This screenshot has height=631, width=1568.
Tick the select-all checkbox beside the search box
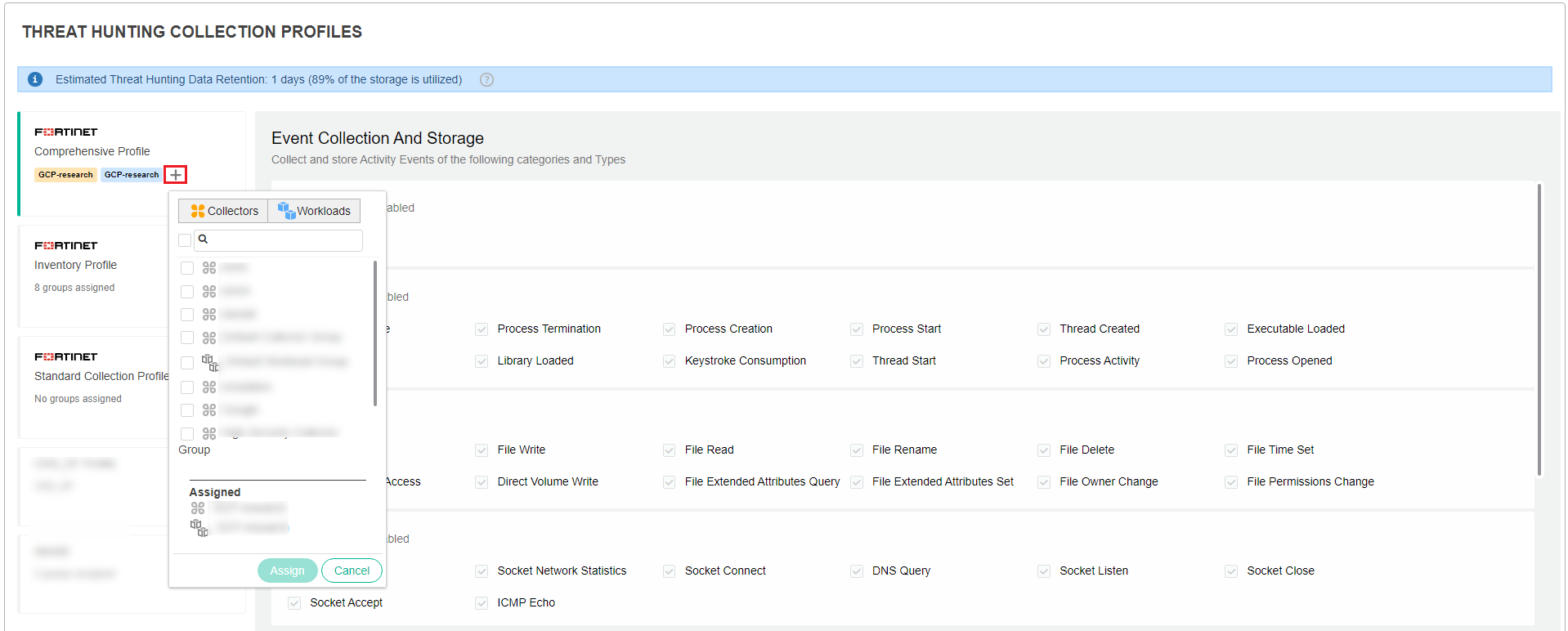point(185,240)
